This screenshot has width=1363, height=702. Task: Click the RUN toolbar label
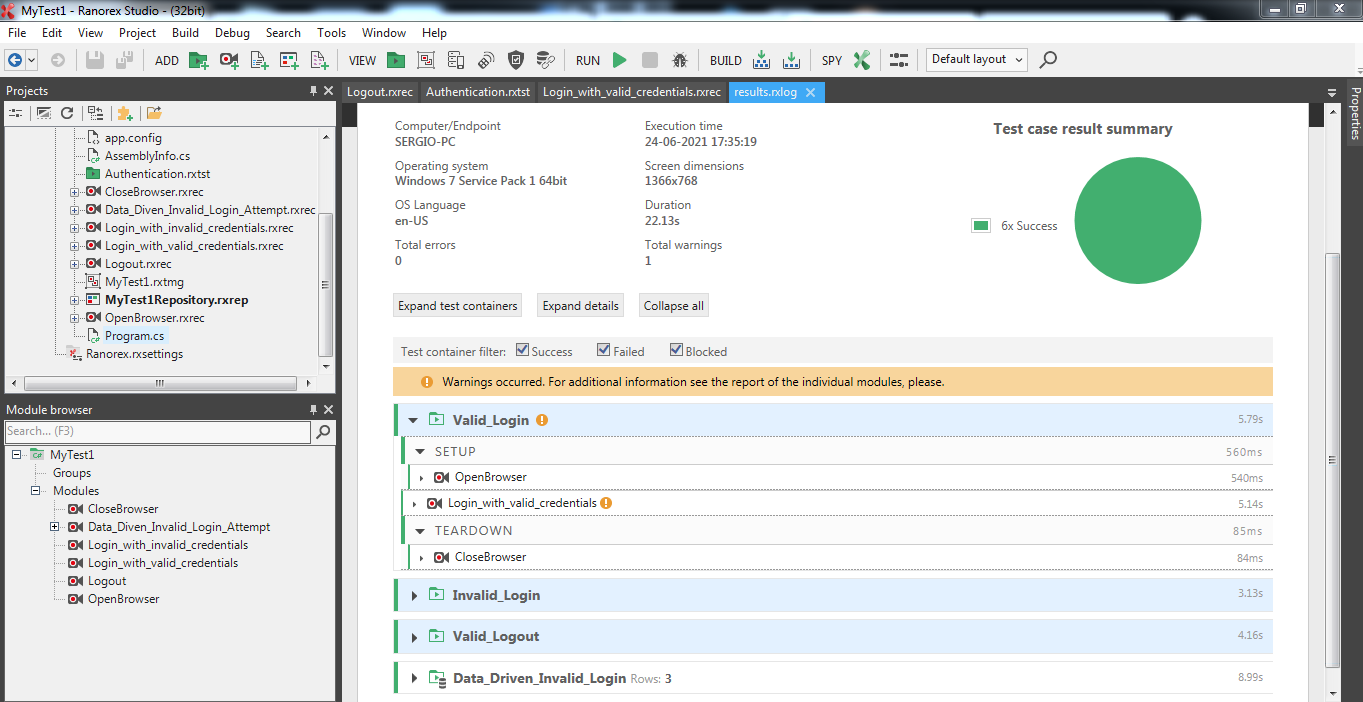click(x=588, y=61)
